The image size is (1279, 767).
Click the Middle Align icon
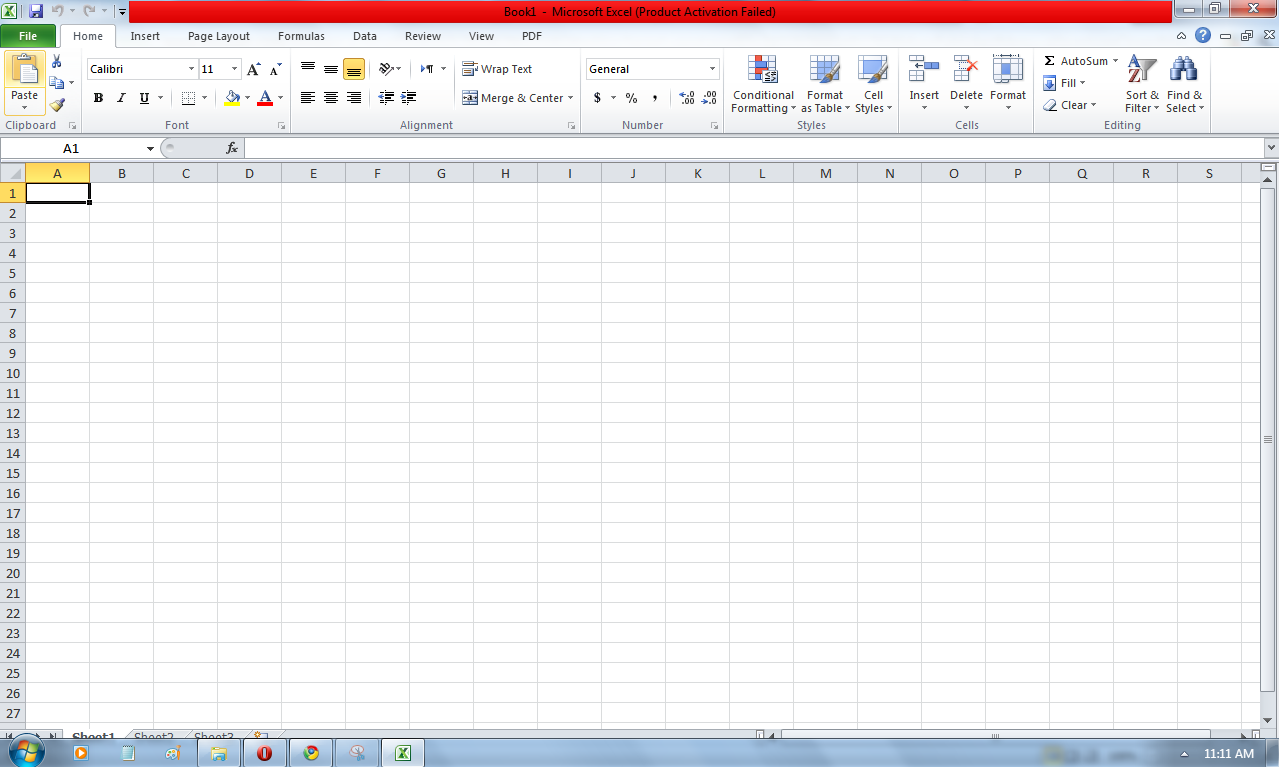[x=331, y=69]
